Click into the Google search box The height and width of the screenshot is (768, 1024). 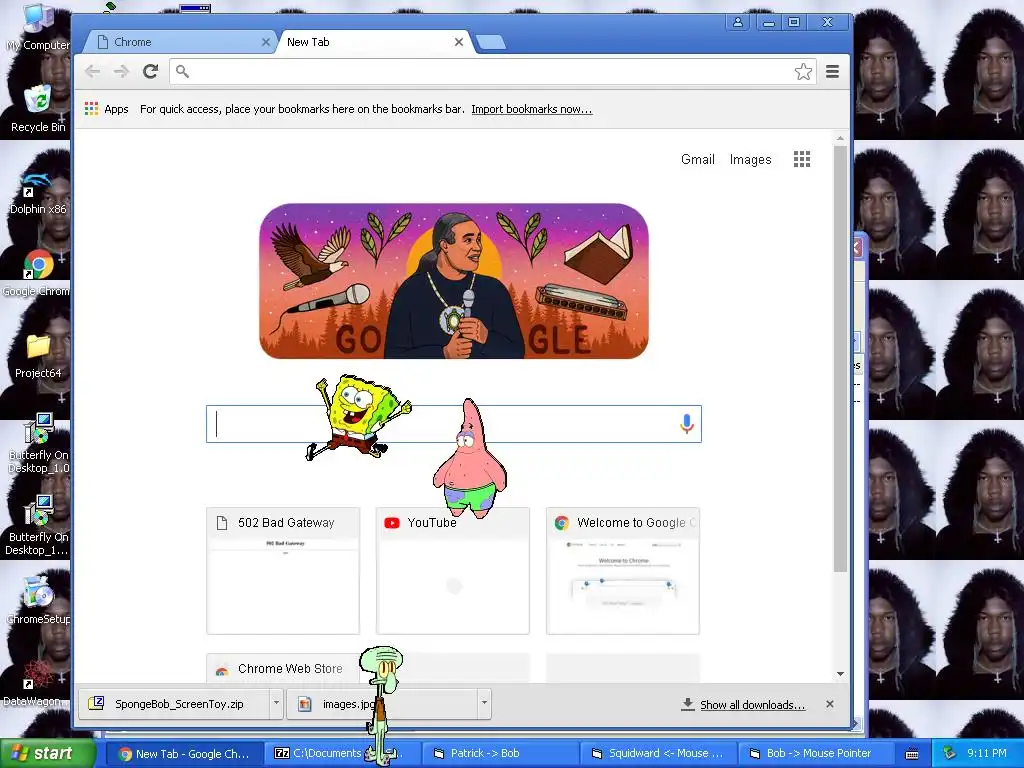454,424
